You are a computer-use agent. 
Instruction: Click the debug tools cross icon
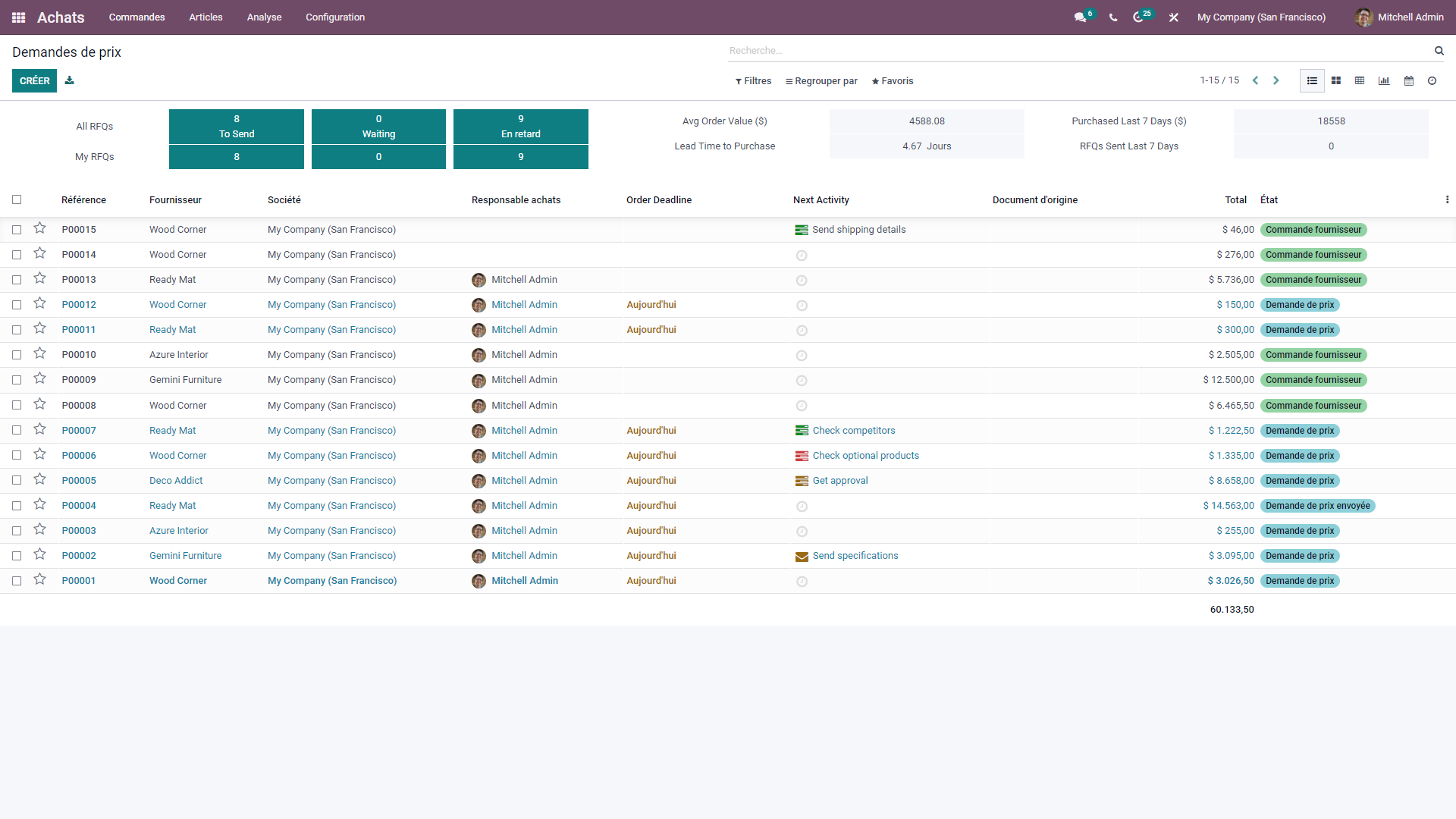[x=1174, y=17]
